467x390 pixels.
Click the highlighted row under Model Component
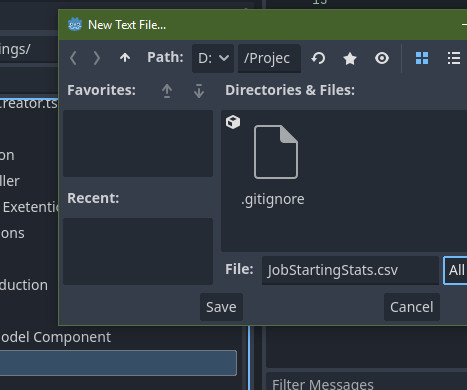click(118, 363)
